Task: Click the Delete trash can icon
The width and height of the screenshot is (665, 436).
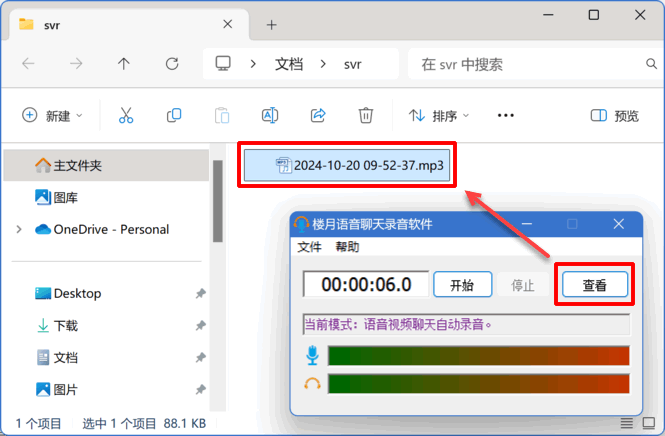Action: pos(366,115)
